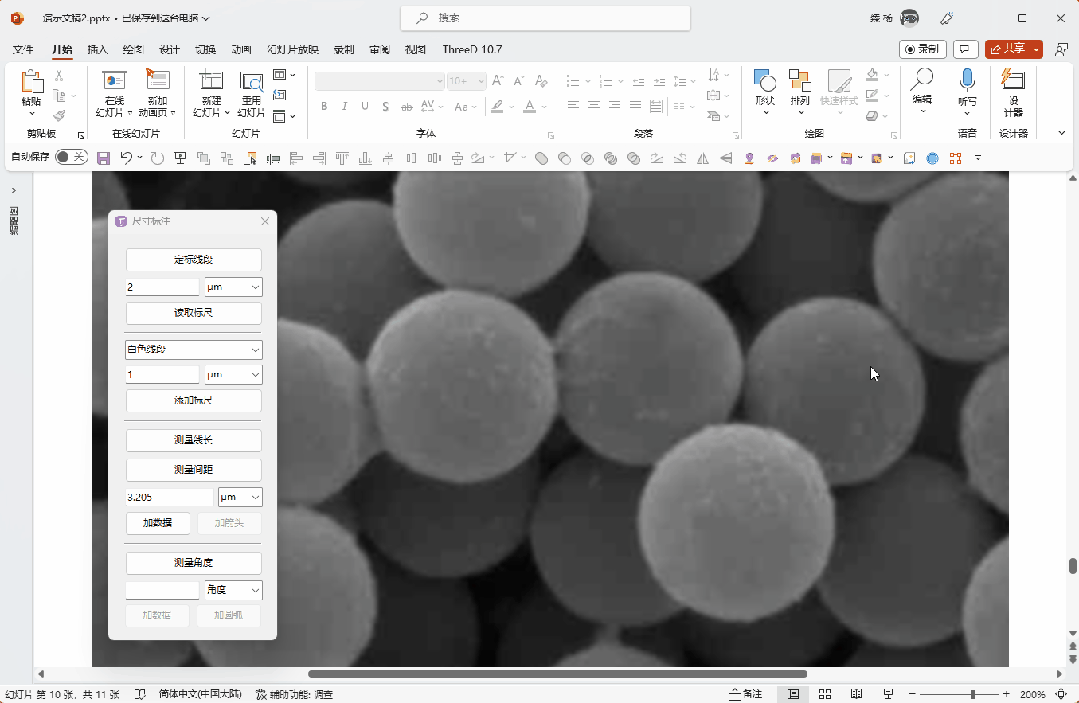This screenshot has width=1079, height=703.
Task: Click the Flip Horizontal triangles icon
Action: pos(703,159)
